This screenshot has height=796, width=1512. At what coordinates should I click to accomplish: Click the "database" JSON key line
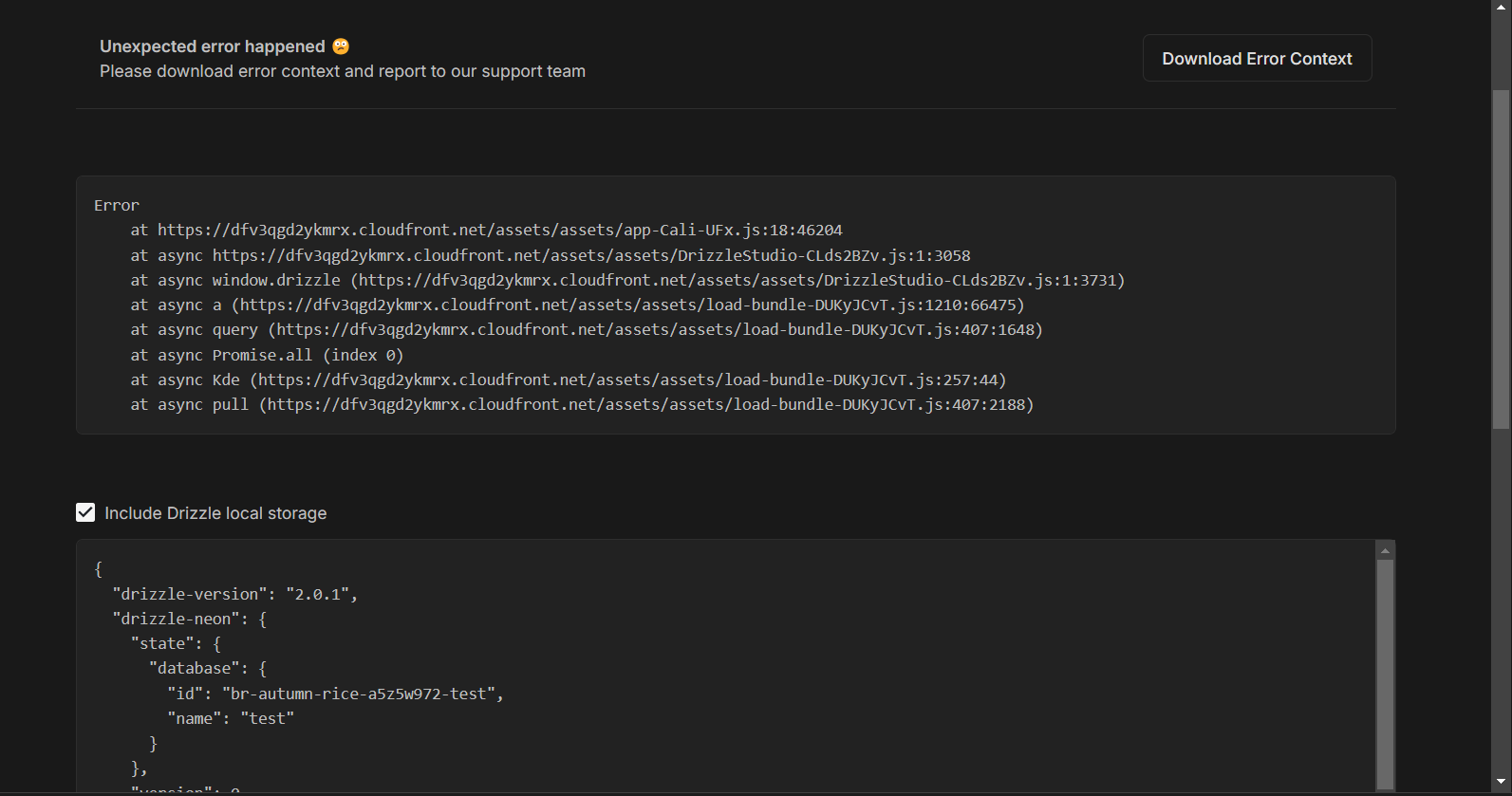(208, 668)
